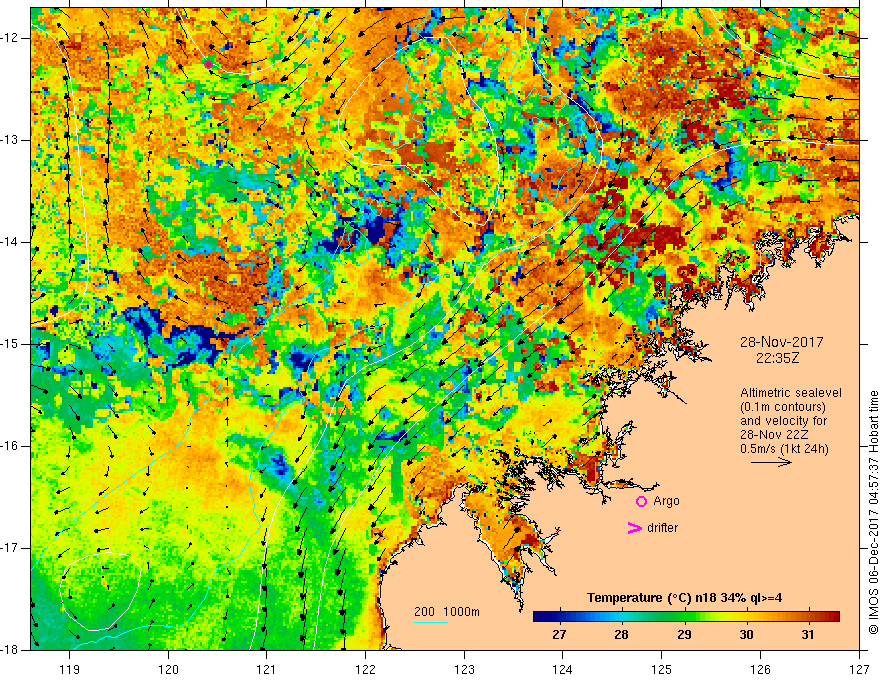
Task: Click the 'Altimetric sealevel' caption text
Action: [791, 393]
